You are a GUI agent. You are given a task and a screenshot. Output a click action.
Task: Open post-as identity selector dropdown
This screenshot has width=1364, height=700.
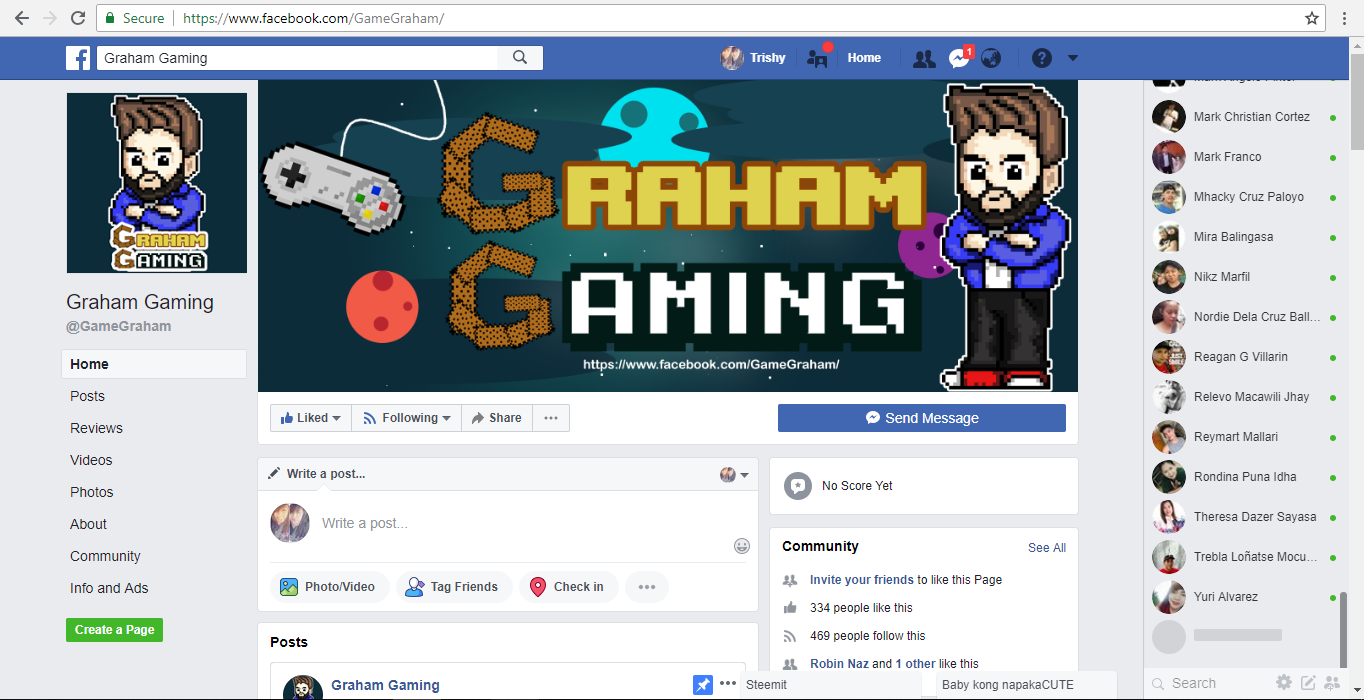734,474
